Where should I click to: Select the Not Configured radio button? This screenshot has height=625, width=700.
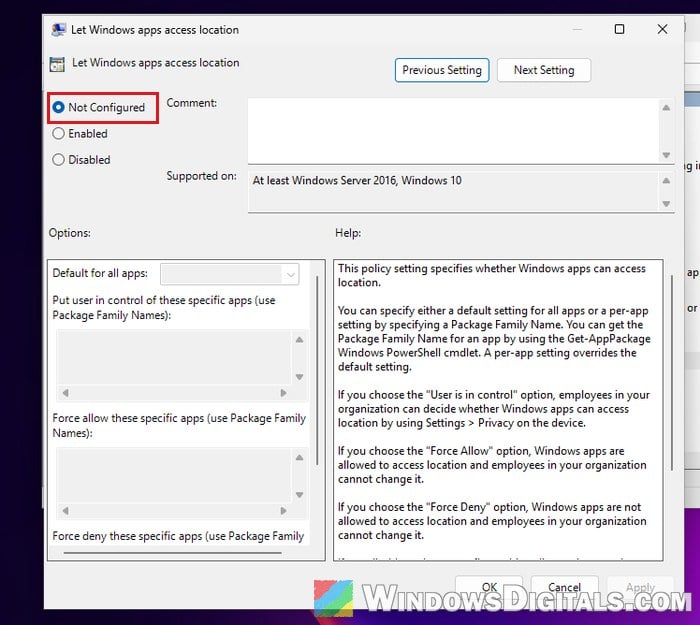[58, 108]
